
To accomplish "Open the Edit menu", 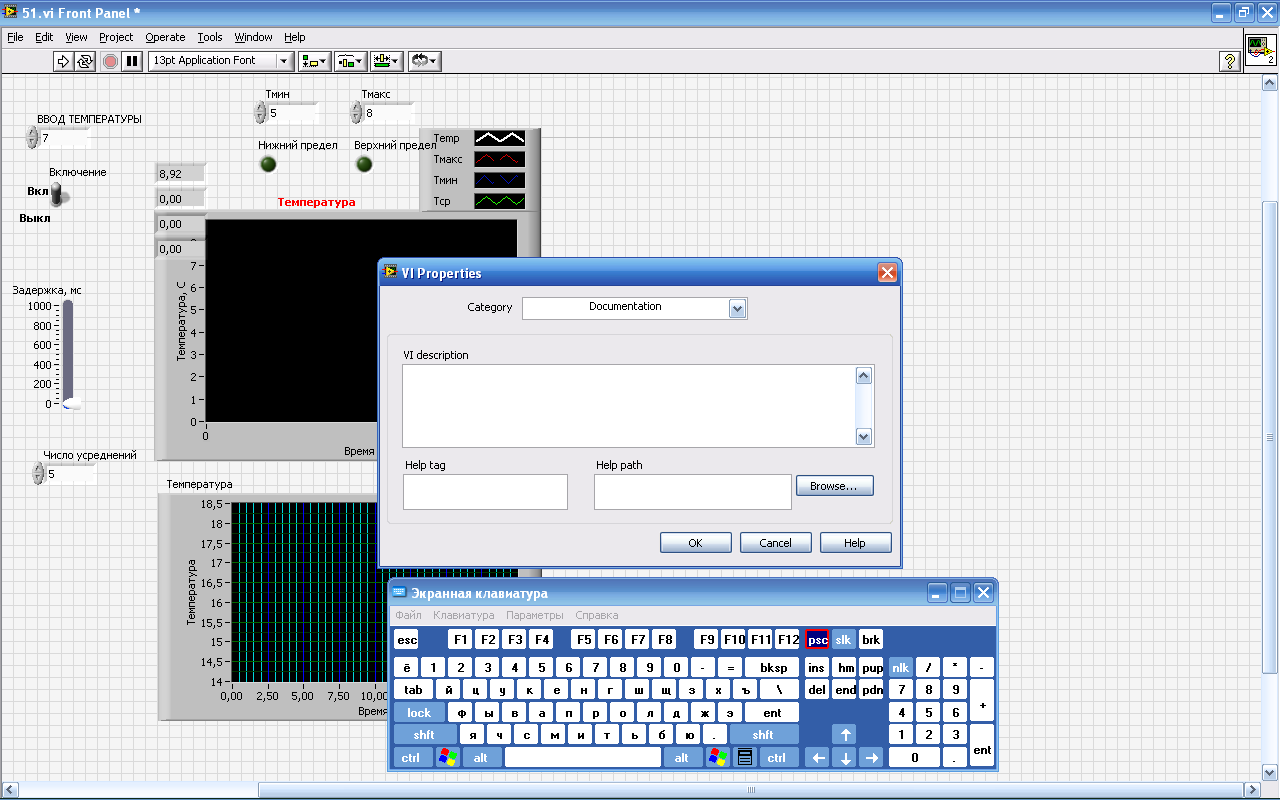I will click(x=45, y=37).
